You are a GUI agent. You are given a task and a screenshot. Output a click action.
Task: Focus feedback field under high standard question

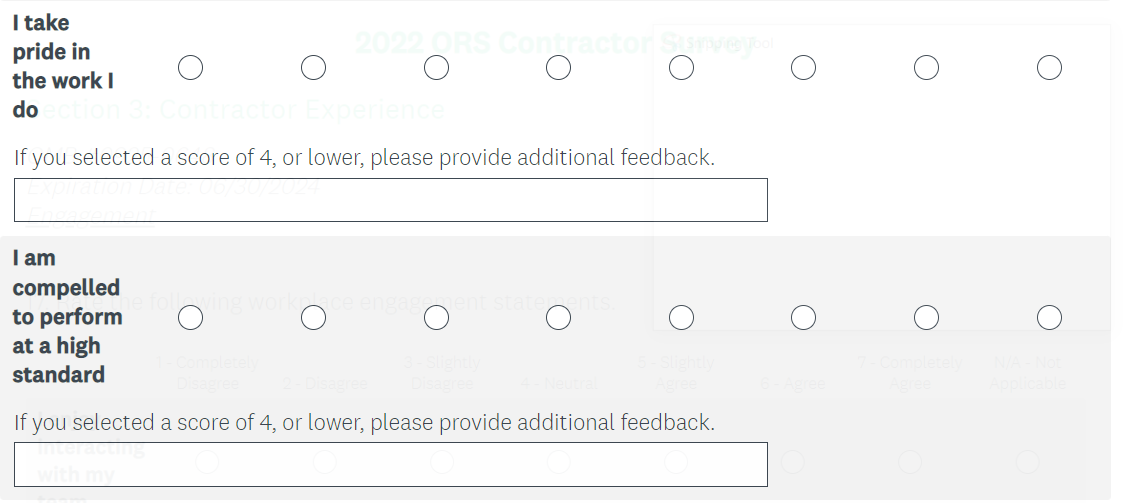tap(390, 464)
